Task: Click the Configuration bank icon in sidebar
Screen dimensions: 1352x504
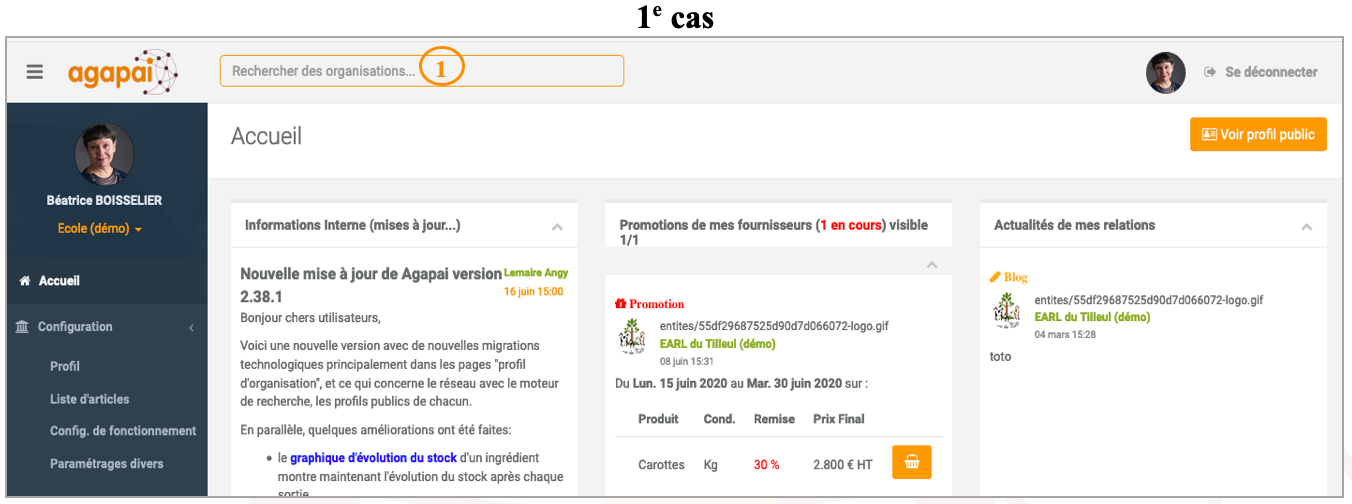Action: [x=23, y=327]
